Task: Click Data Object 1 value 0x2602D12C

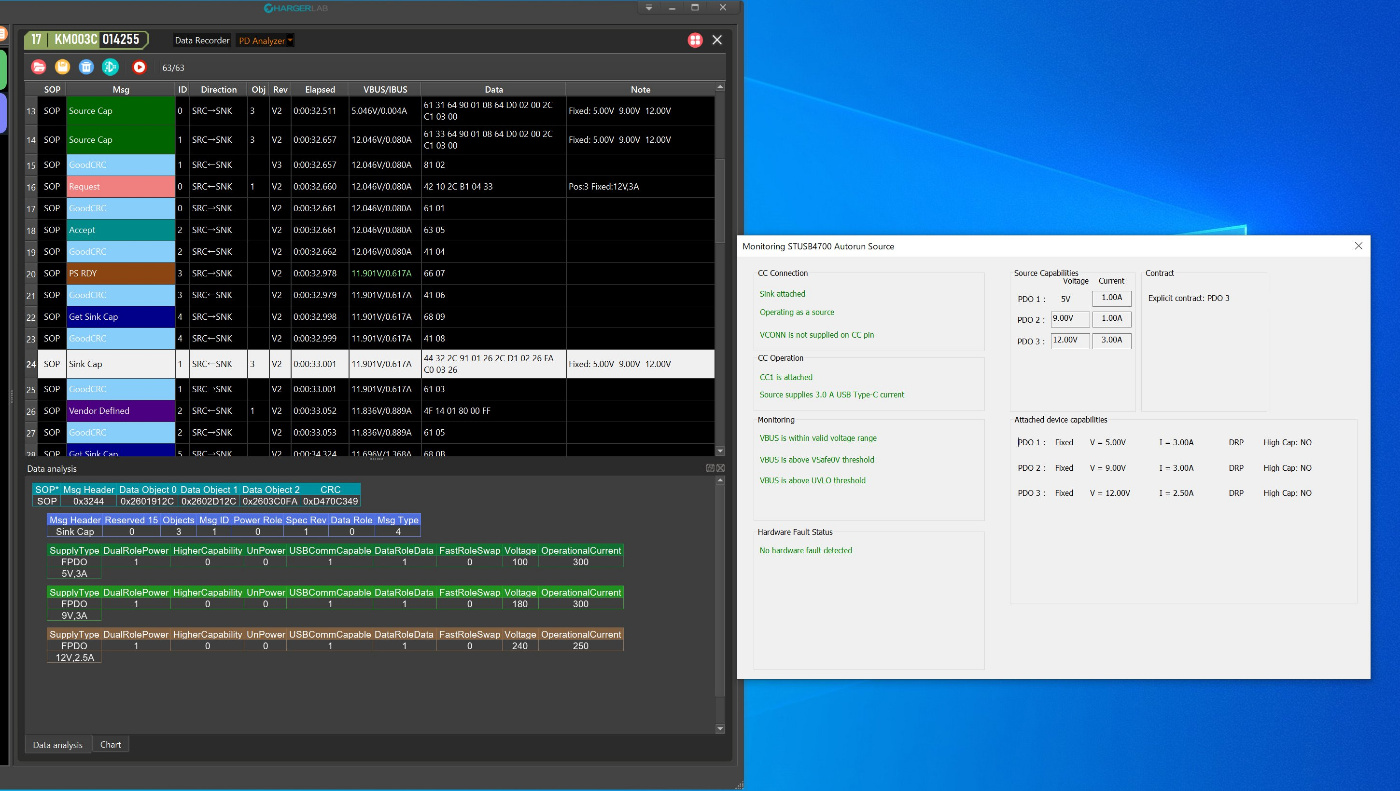Action: [x=209, y=501]
